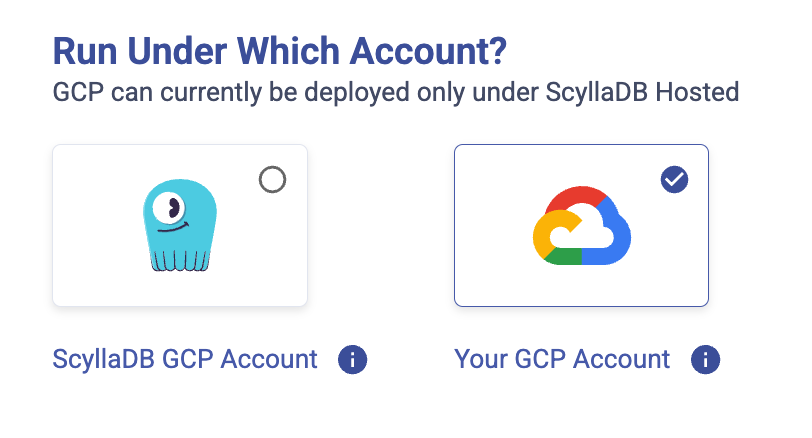Click the red arc of Google Cloud logo
This screenshot has height=438, width=812.
tap(576, 198)
